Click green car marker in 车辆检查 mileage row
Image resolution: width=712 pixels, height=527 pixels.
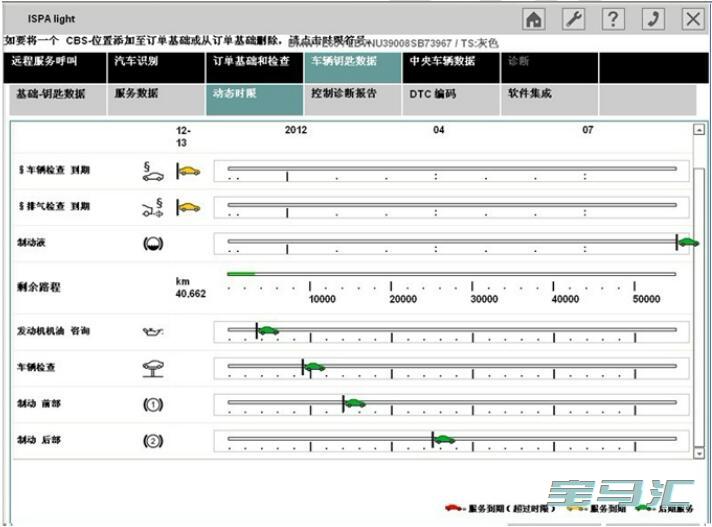point(314,367)
